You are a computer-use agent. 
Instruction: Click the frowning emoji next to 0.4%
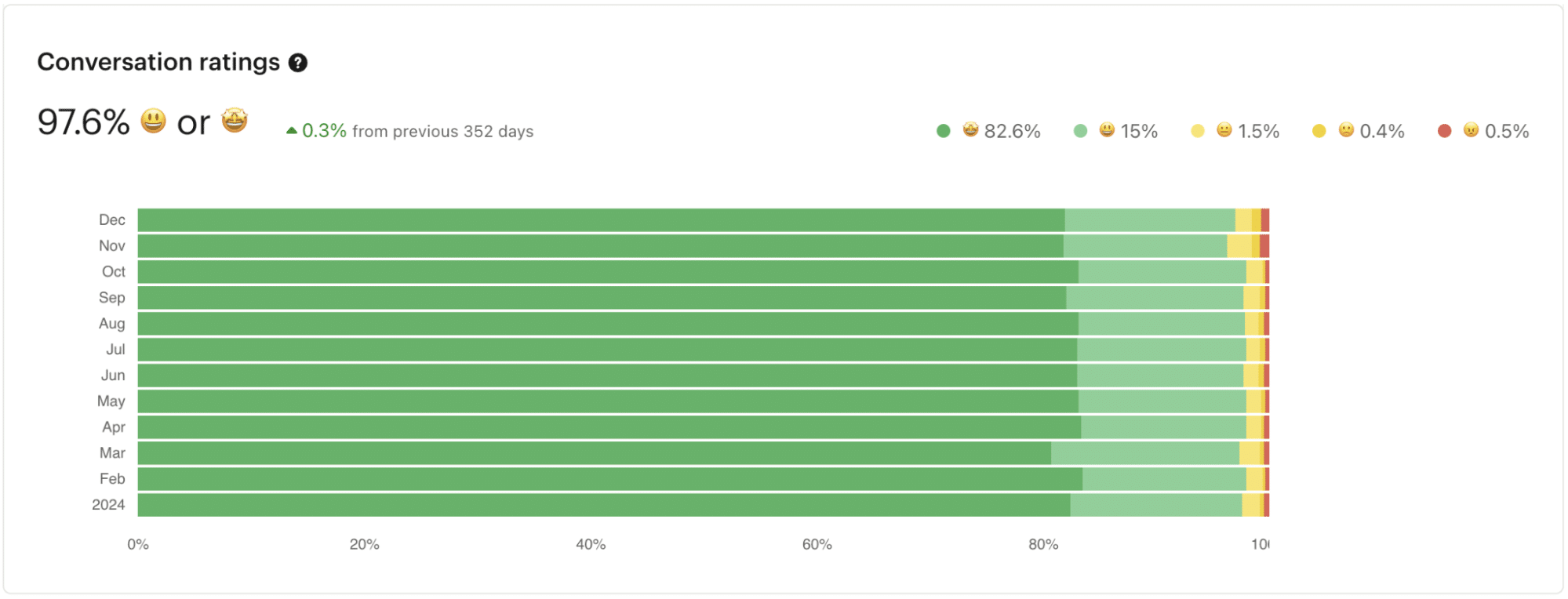pyautogui.click(x=1346, y=130)
